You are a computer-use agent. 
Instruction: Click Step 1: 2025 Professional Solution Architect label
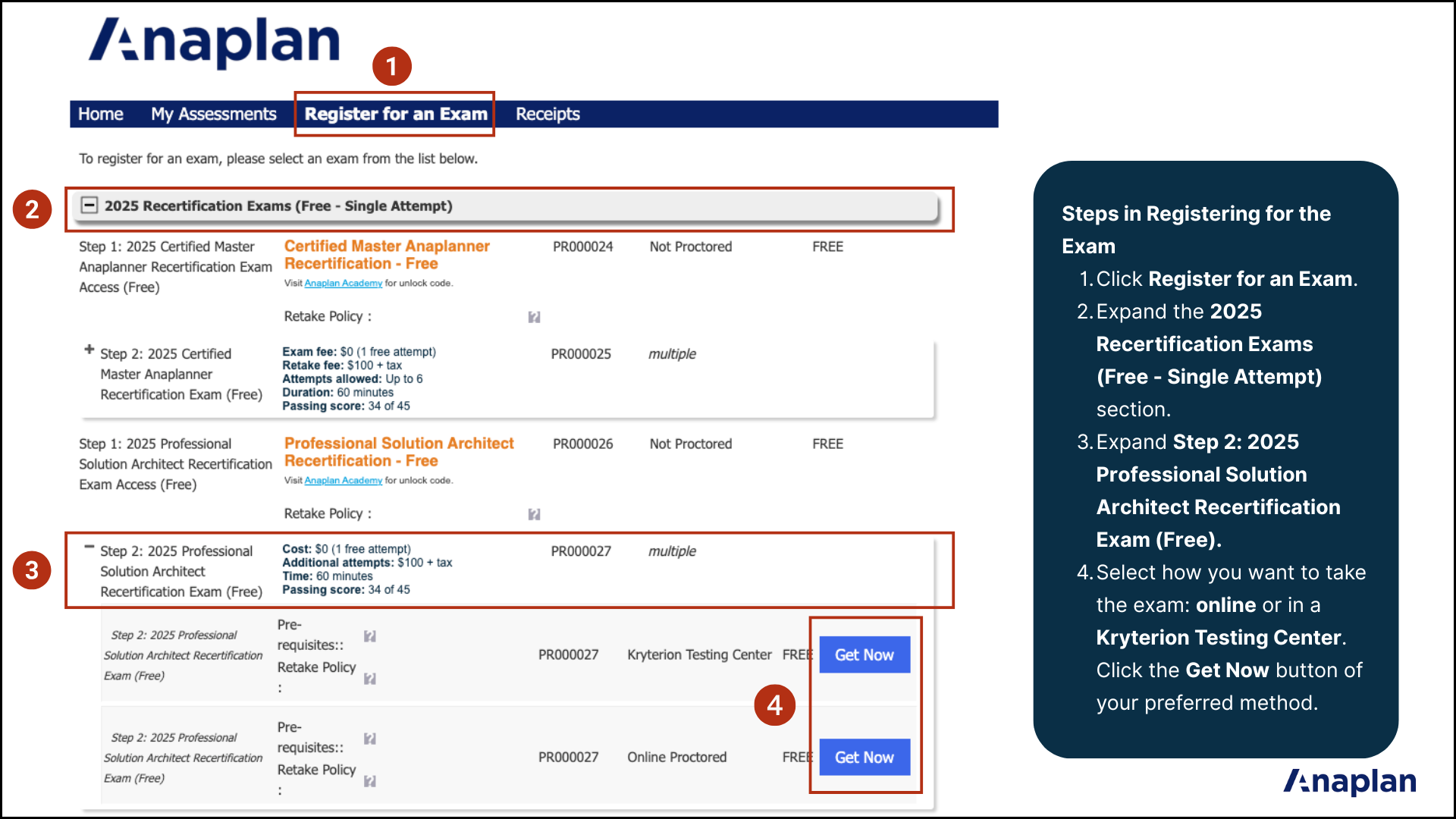click(x=175, y=464)
